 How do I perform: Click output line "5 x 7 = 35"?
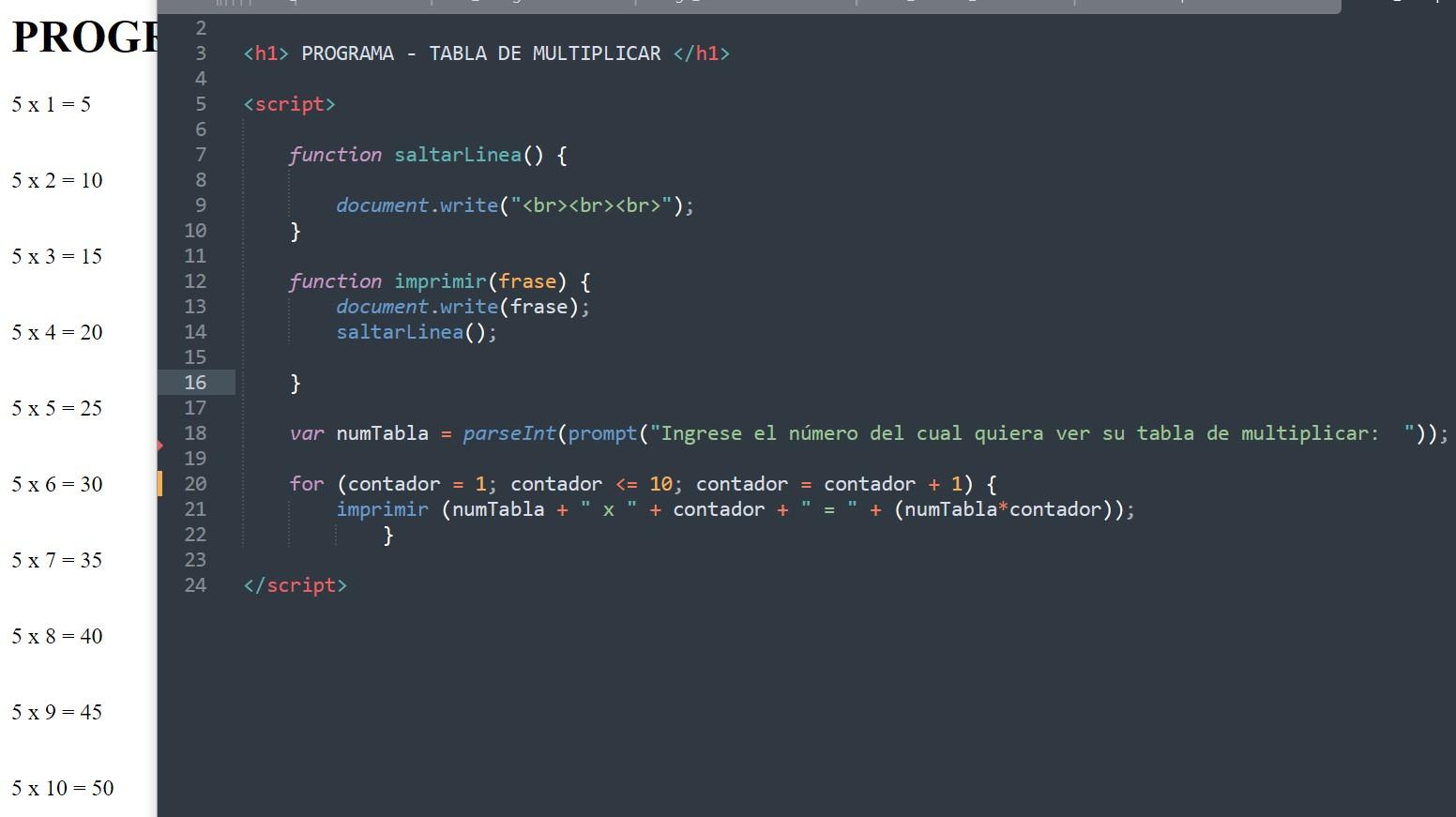tap(56, 560)
